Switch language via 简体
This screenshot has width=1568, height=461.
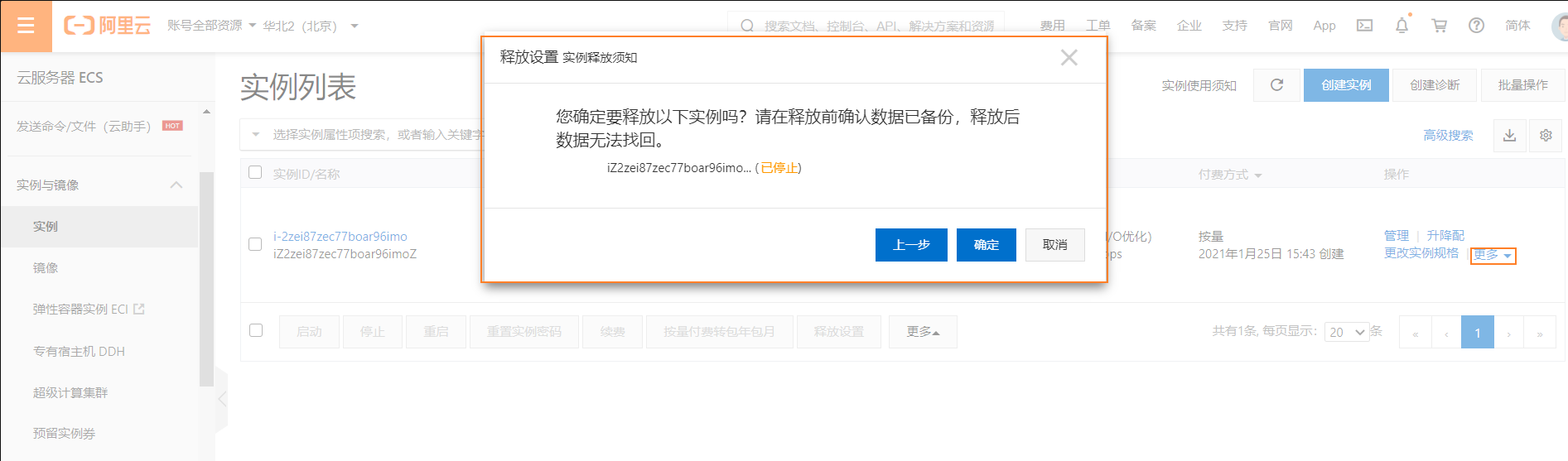tap(1517, 26)
